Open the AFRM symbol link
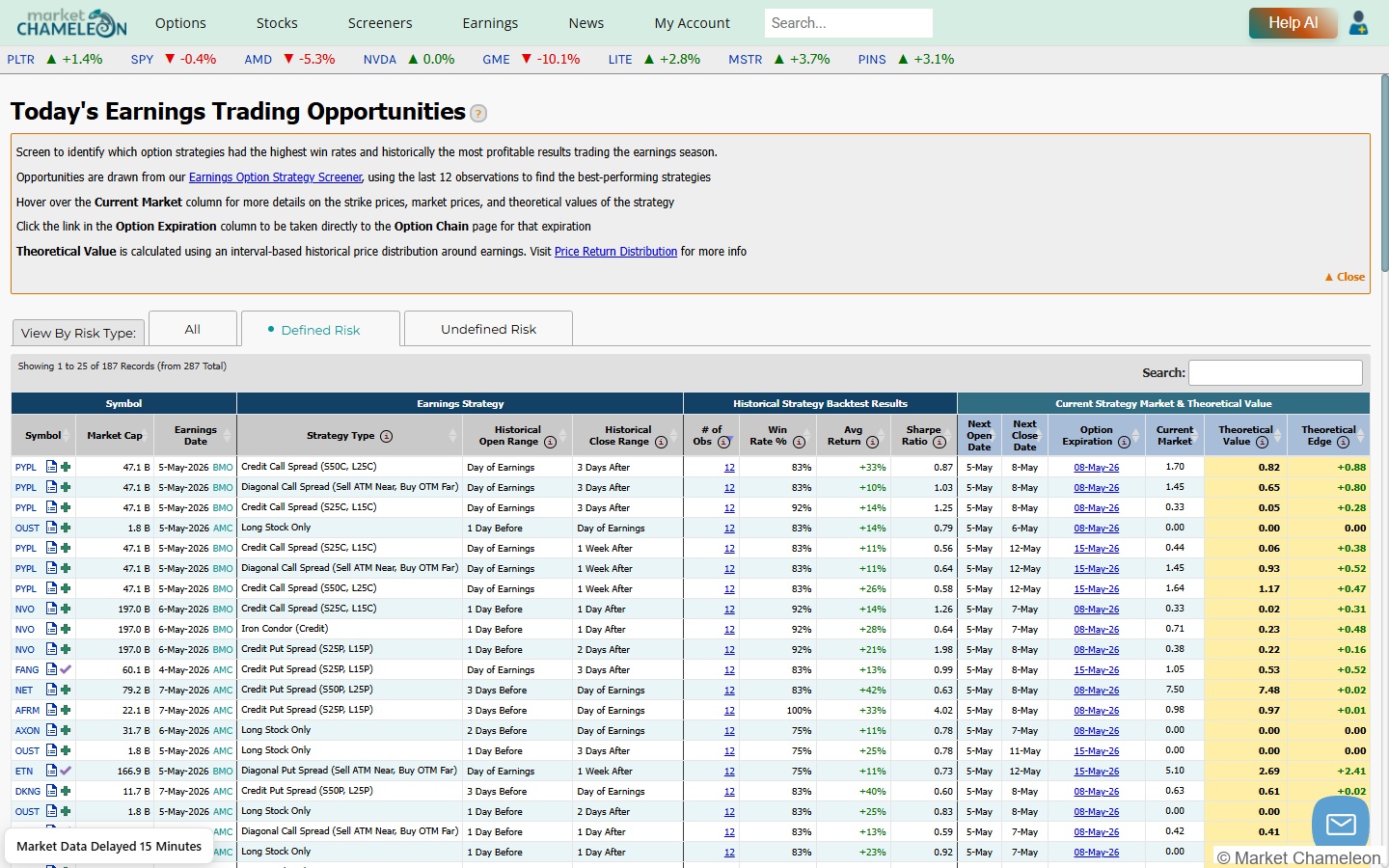Image resolution: width=1389 pixels, height=868 pixels. click(27, 711)
